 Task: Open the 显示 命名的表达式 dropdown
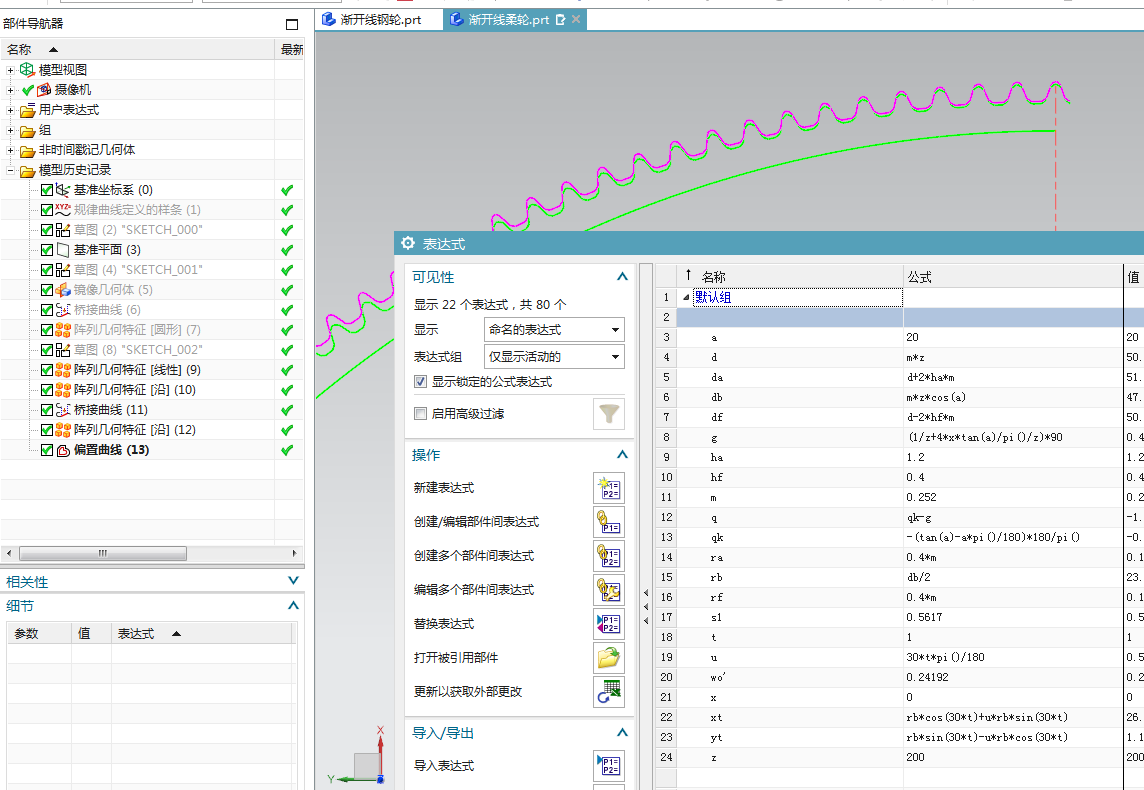(554, 330)
